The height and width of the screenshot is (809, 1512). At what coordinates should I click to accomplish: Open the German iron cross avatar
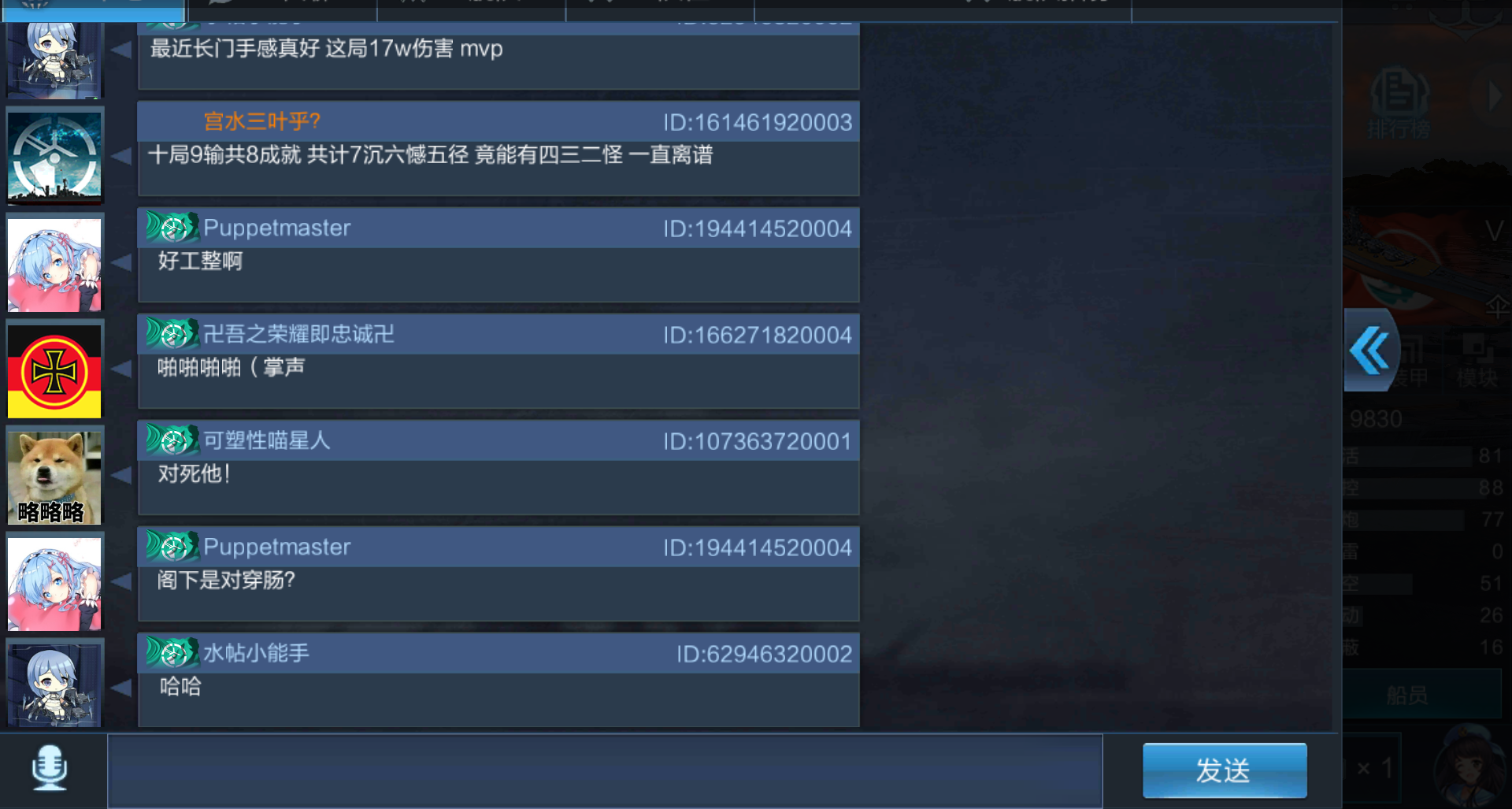click(x=54, y=370)
